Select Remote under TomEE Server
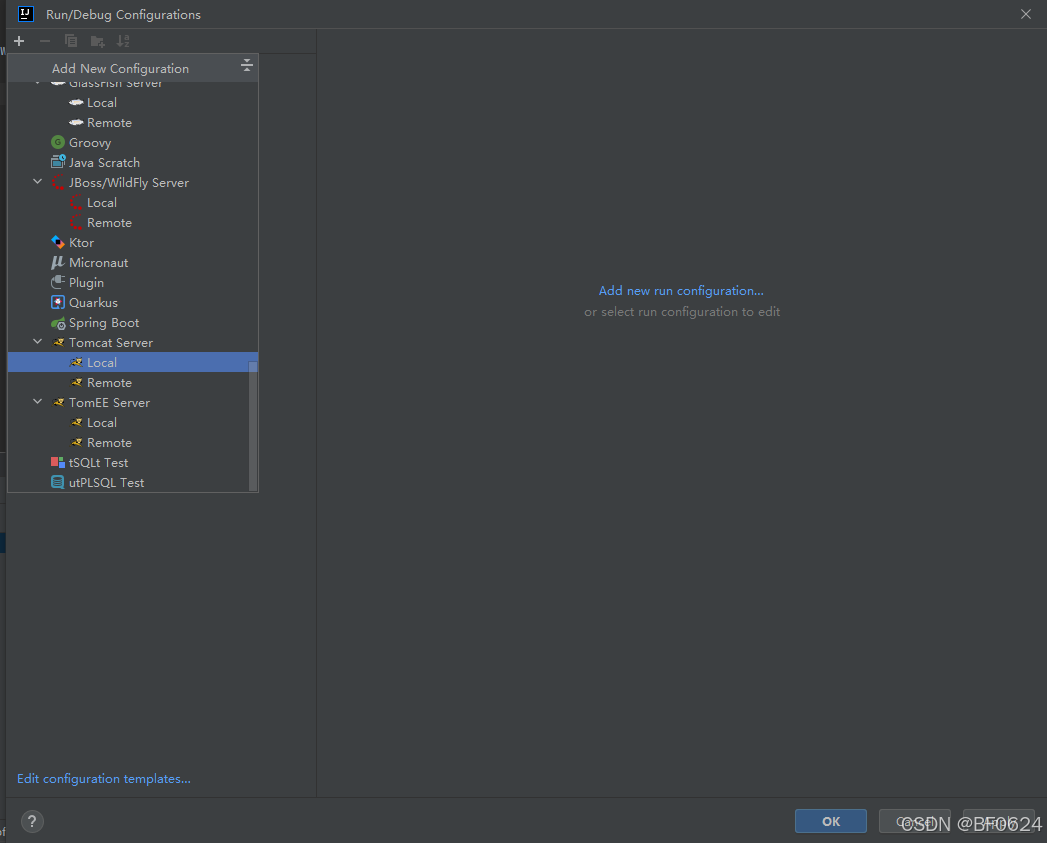 point(132,443)
